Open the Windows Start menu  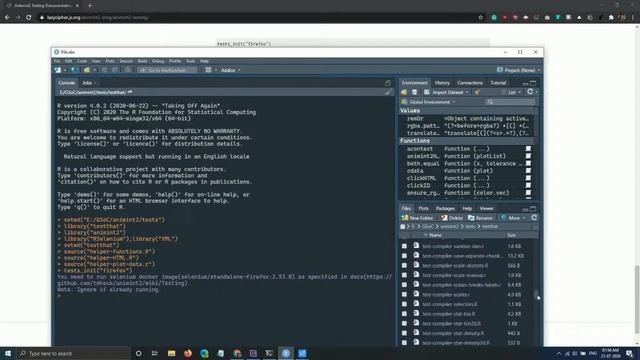click(8, 353)
